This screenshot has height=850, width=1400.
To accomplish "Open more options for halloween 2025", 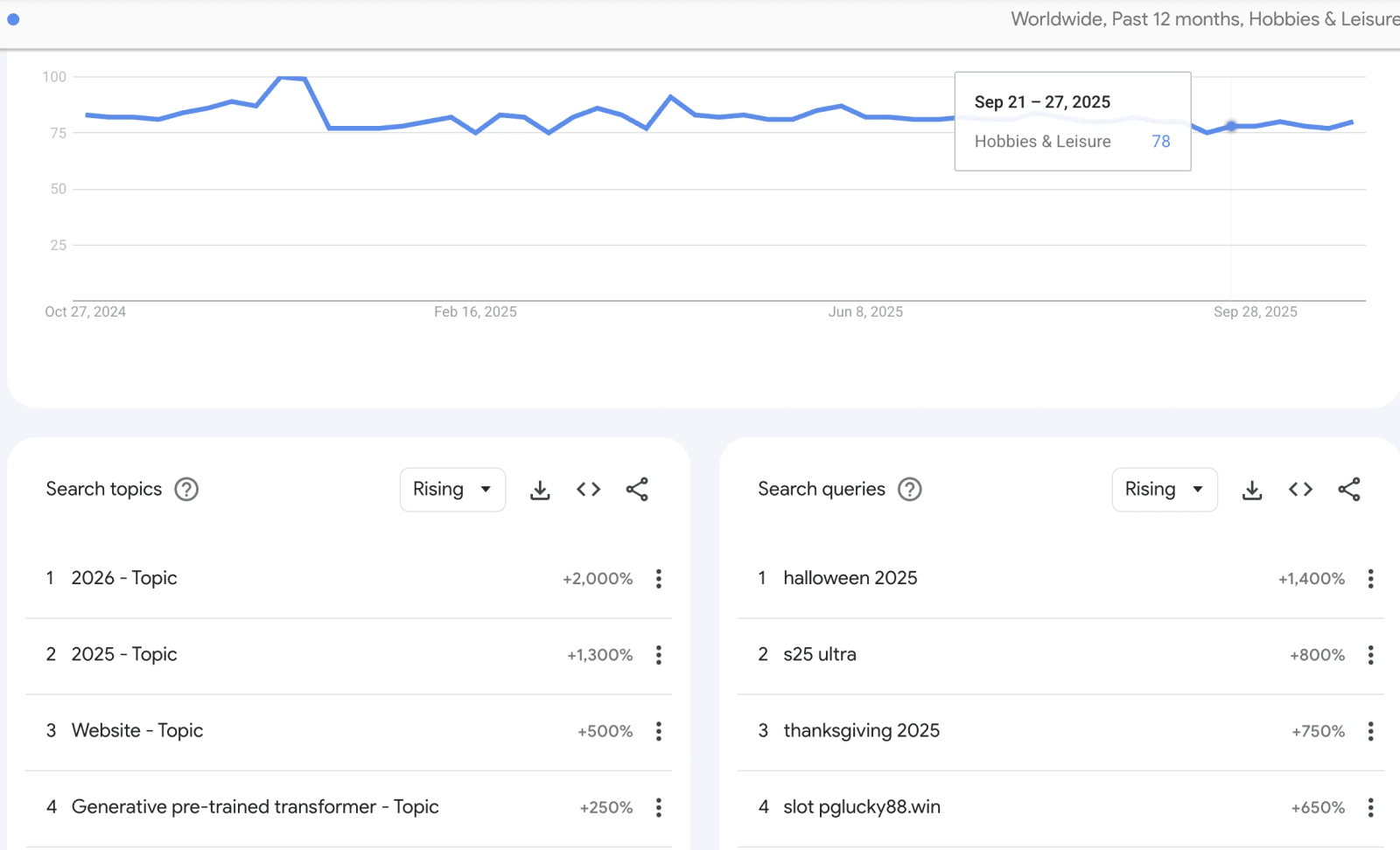I will click(1371, 579).
